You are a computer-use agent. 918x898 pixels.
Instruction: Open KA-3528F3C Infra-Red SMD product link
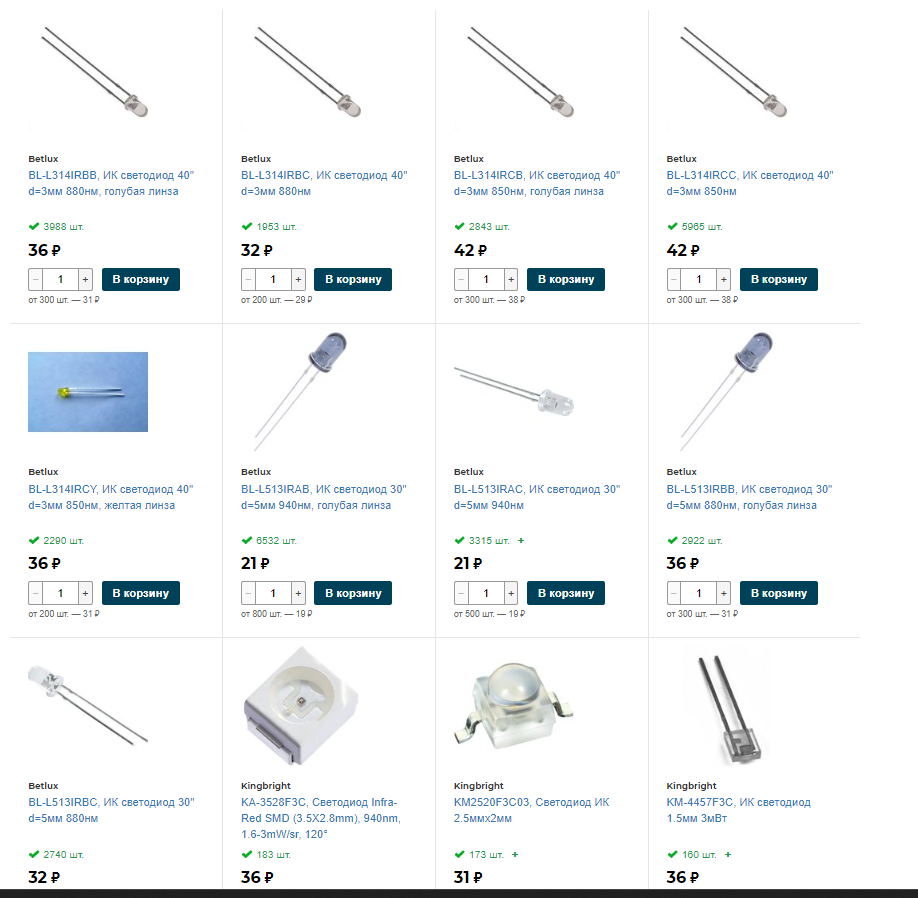[321, 818]
